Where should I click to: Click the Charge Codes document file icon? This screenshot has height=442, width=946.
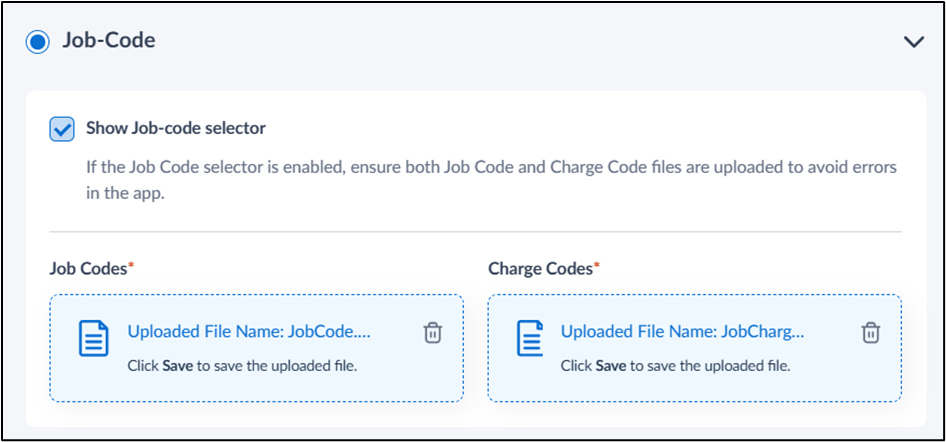[531, 338]
